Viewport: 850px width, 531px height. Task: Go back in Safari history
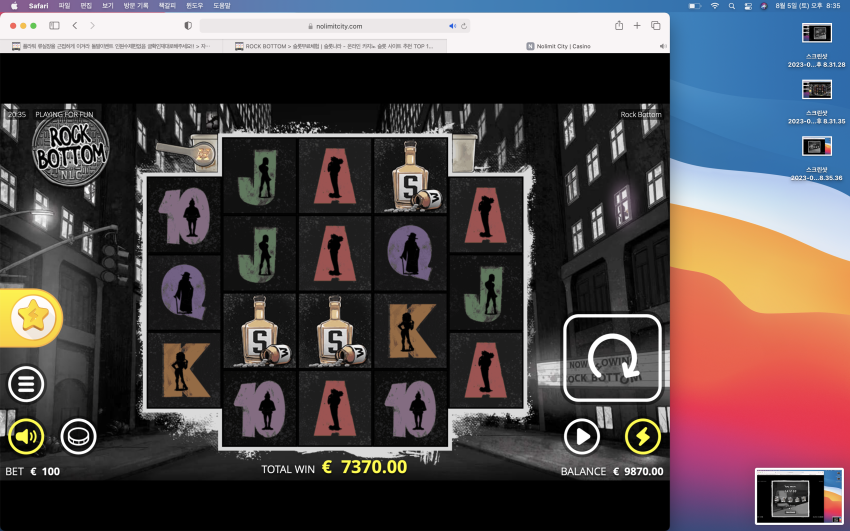tap(75, 25)
